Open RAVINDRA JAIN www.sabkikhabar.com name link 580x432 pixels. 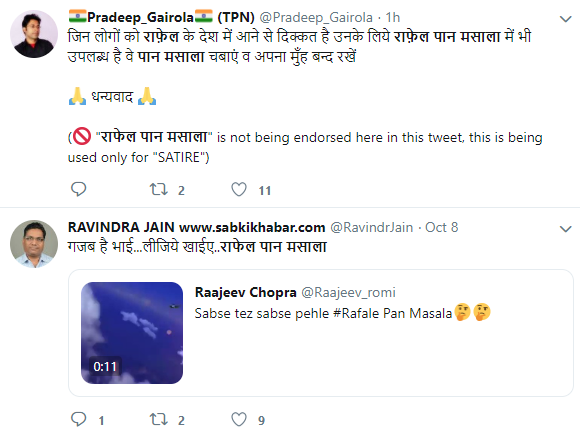point(196,227)
